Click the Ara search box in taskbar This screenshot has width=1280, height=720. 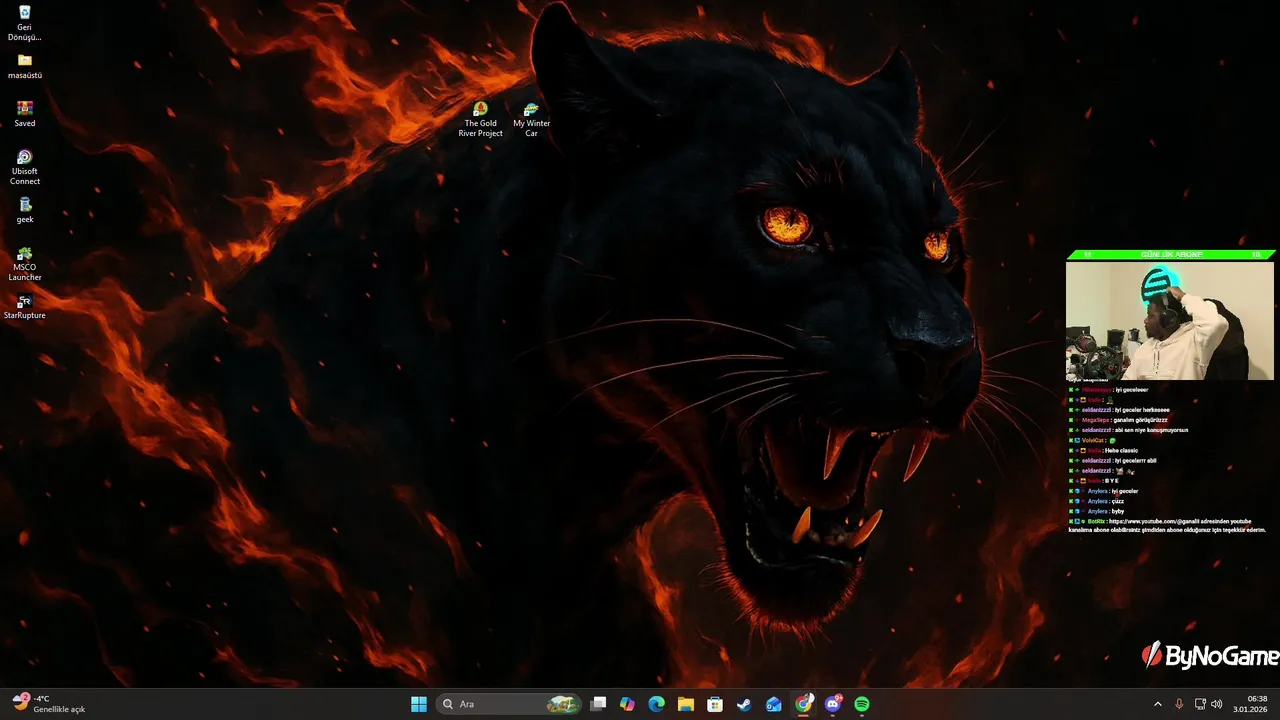pos(510,704)
